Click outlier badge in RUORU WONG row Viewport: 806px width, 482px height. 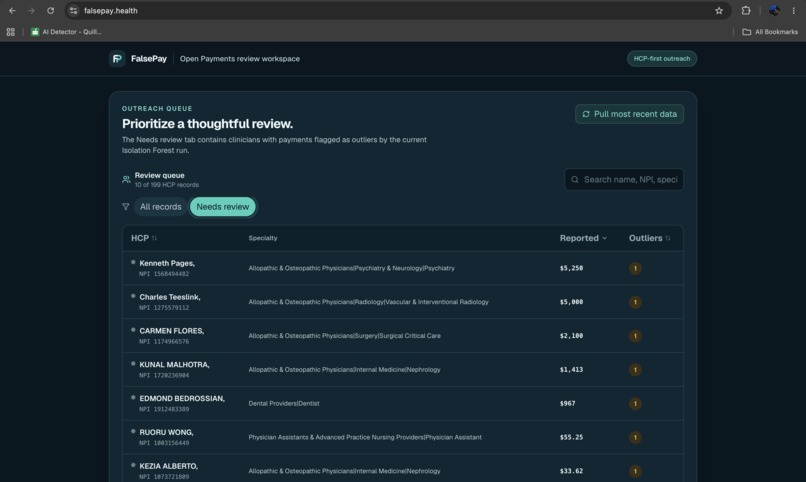(635, 437)
